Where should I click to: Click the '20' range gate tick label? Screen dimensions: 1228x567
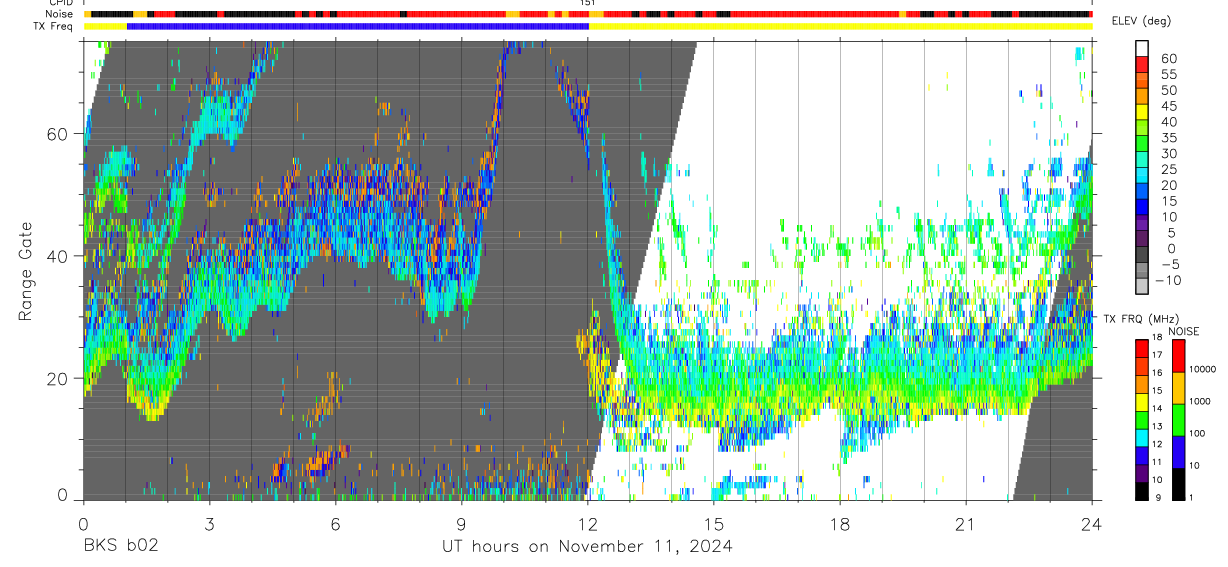coord(57,378)
